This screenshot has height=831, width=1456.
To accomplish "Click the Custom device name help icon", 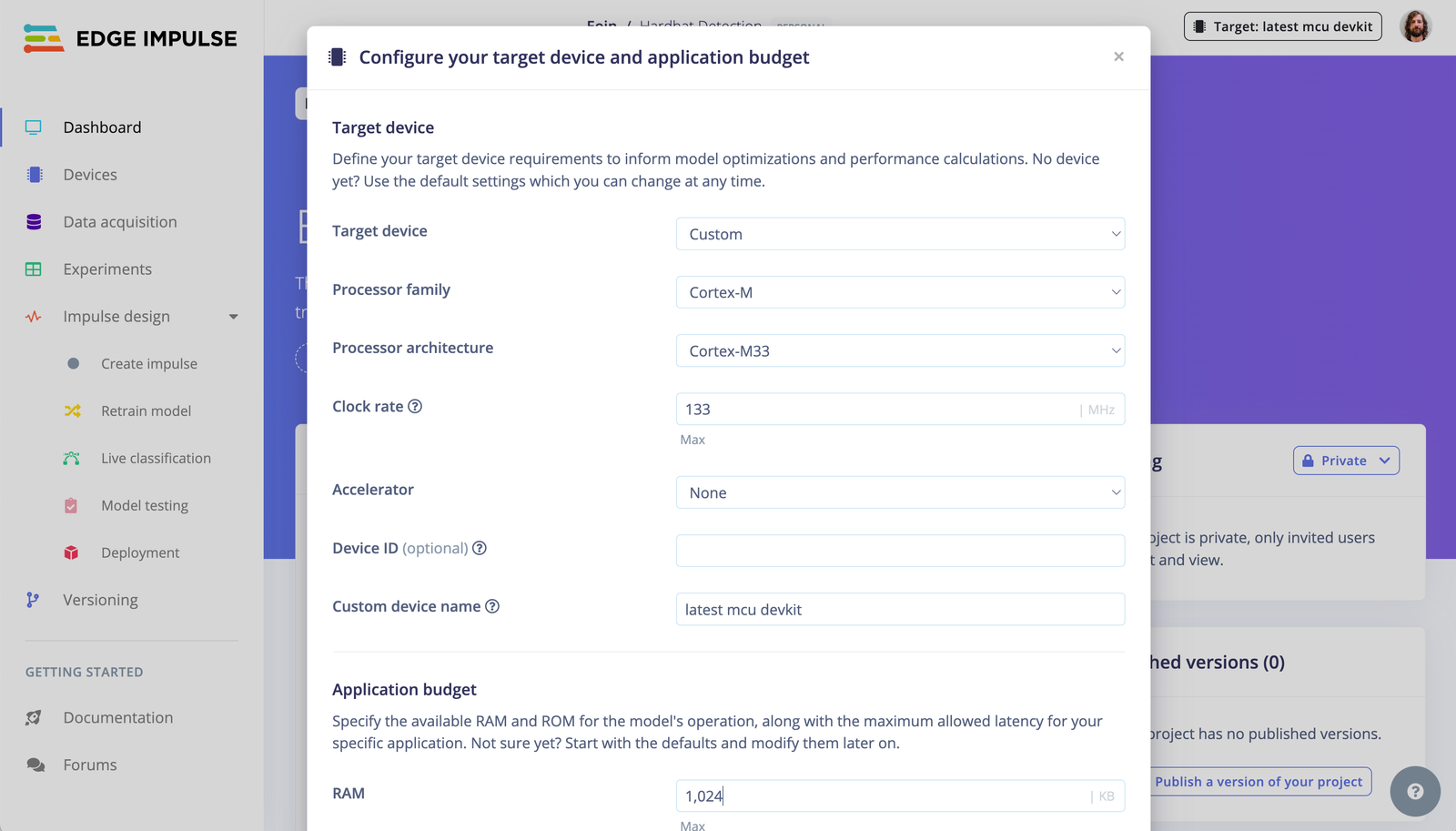I will [x=492, y=606].
